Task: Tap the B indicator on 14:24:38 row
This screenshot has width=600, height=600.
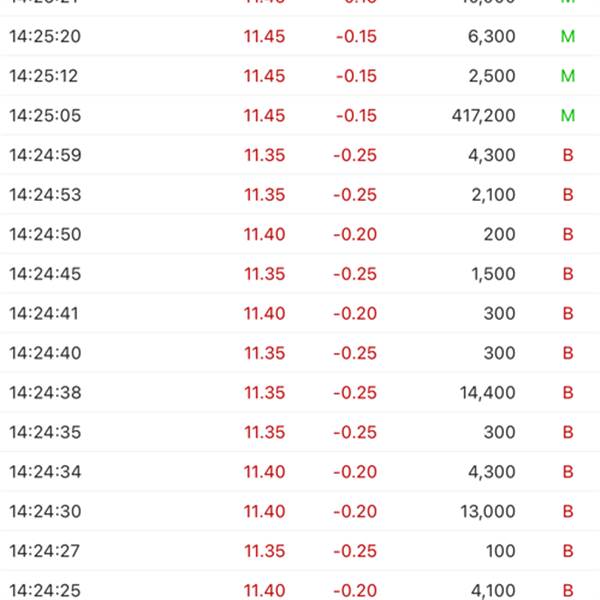Action: 568,393
